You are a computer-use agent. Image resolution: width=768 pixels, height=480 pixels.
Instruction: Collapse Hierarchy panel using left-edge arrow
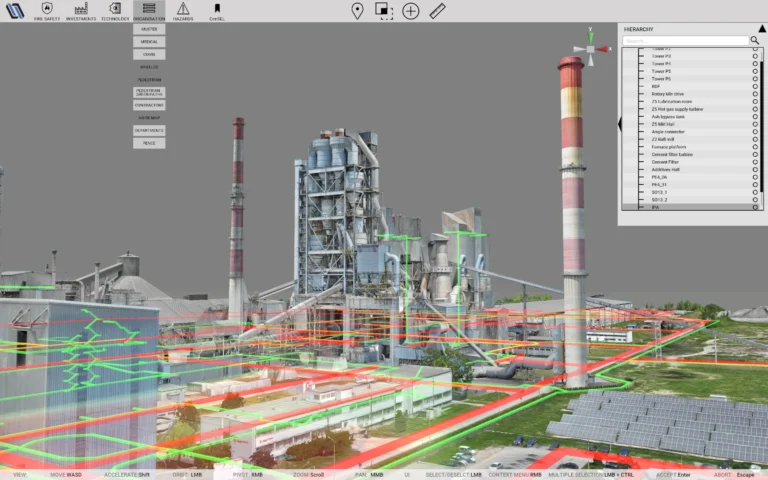(x=620, y=123)
